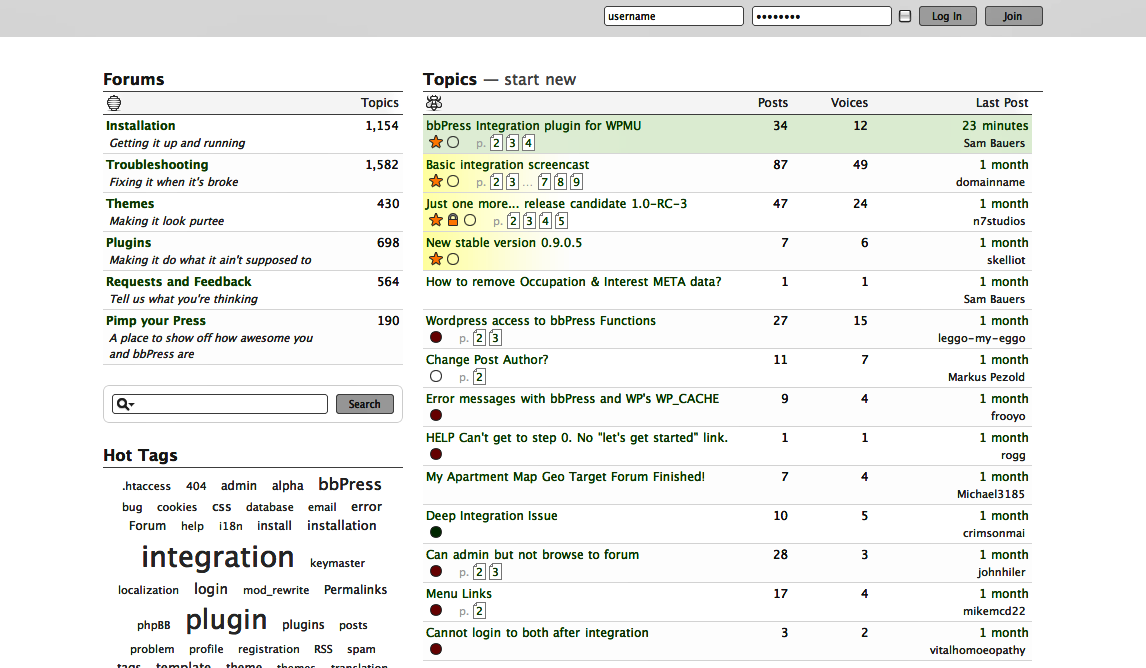
Task: Click the beehive icon in Forums header
Action: [x=114, y=103]
